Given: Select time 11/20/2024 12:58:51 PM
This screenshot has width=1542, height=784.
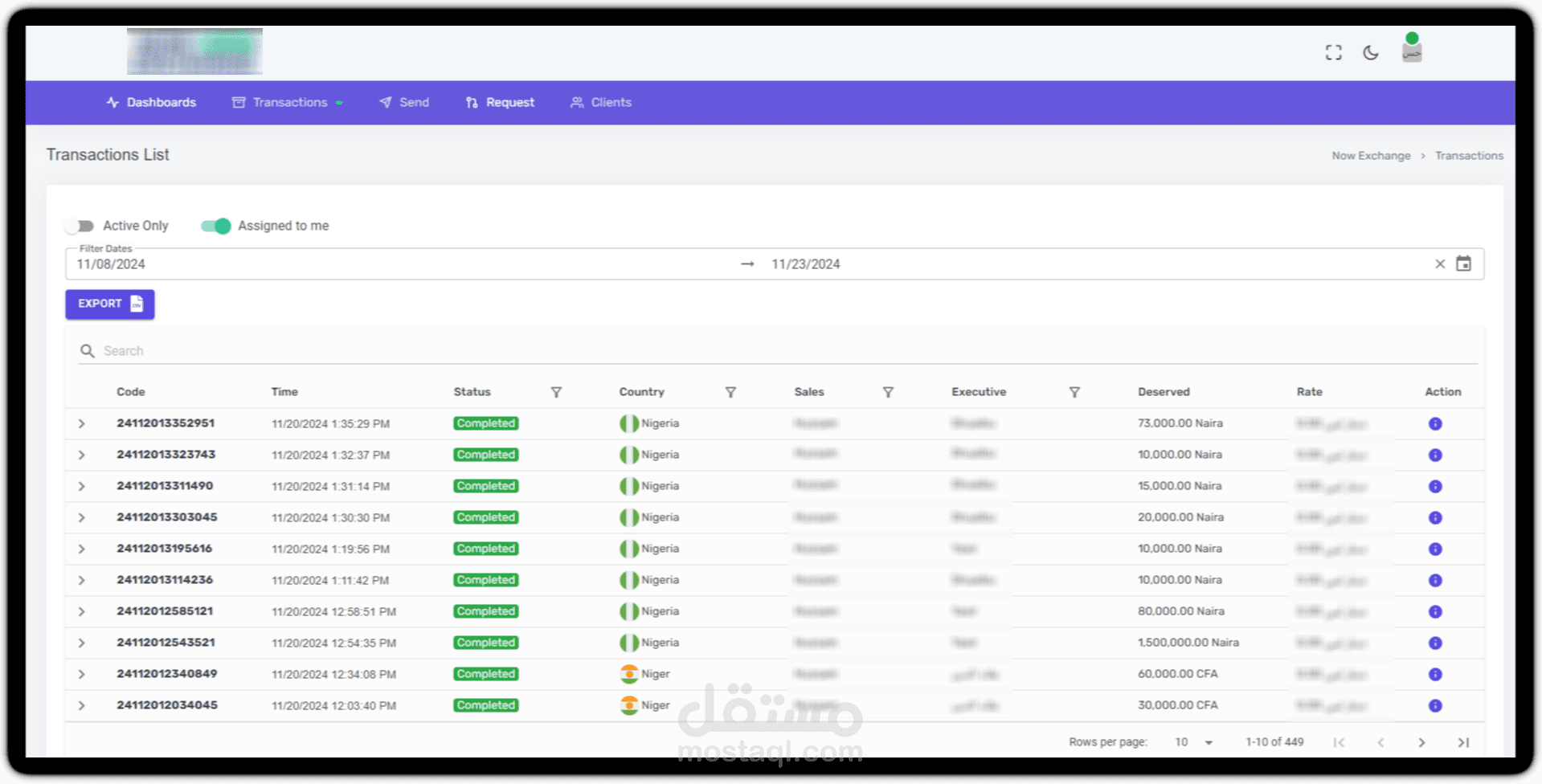Looking at the screenshot, I should coord(334,612).
